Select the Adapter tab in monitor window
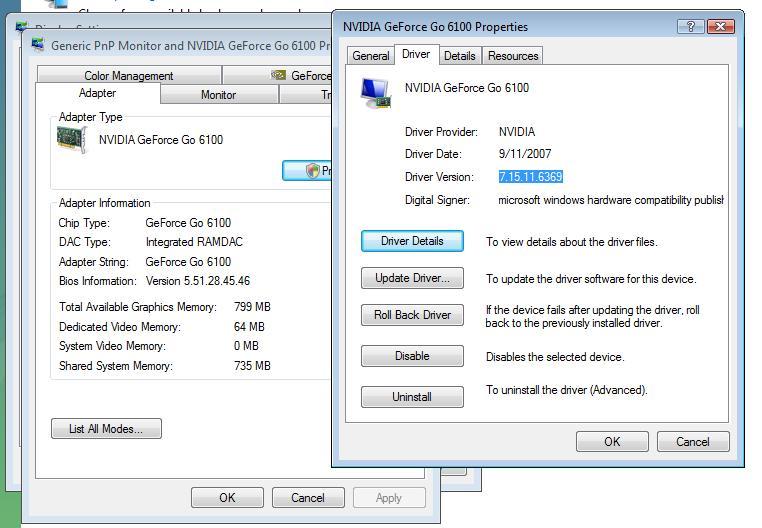The image size is (762, 528). [x=98, y=93]
